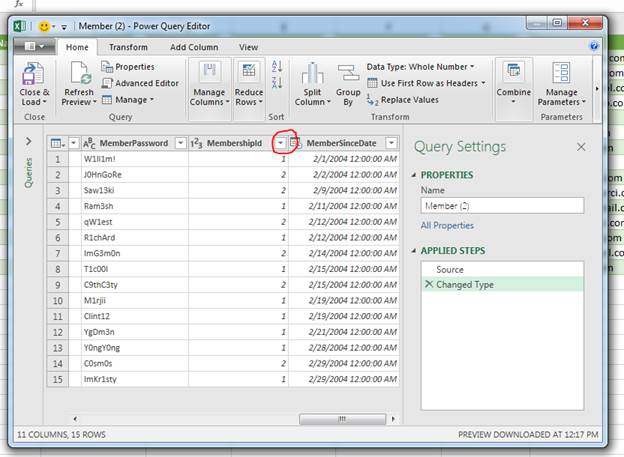
Task: Open the help question mark icon
Action: 594,46
